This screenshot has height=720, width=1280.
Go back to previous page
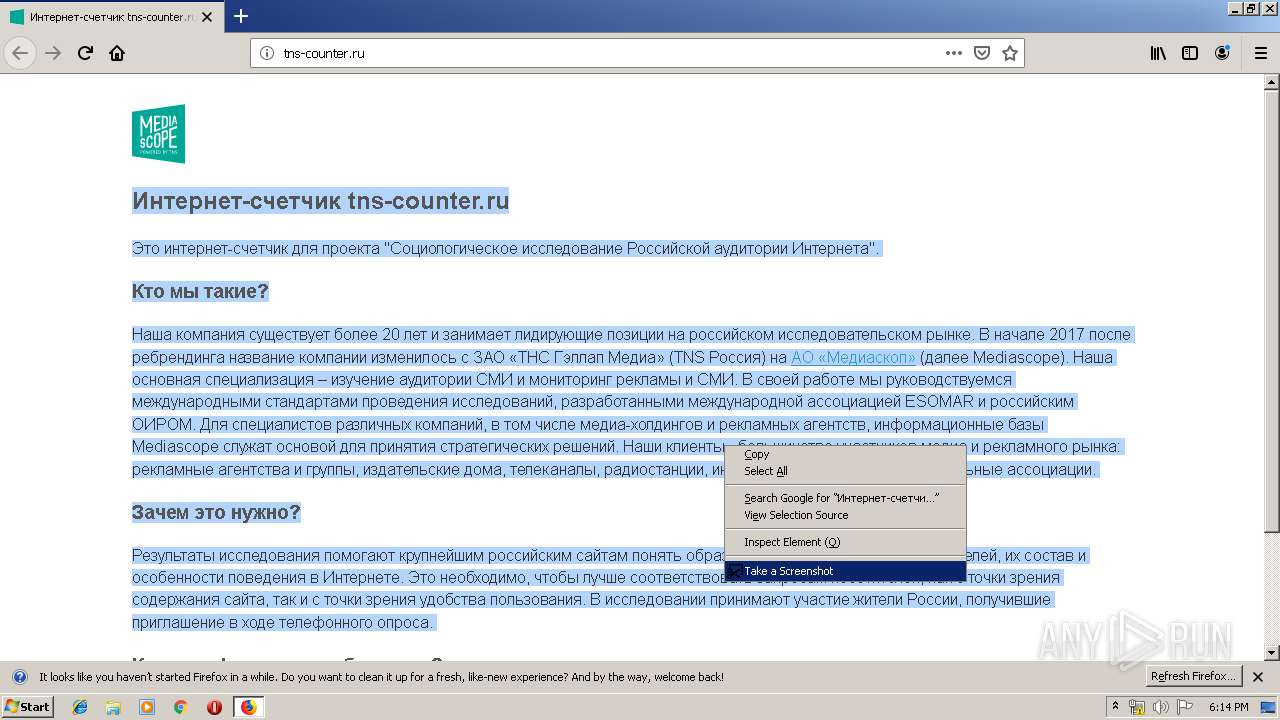click(20, 53)
